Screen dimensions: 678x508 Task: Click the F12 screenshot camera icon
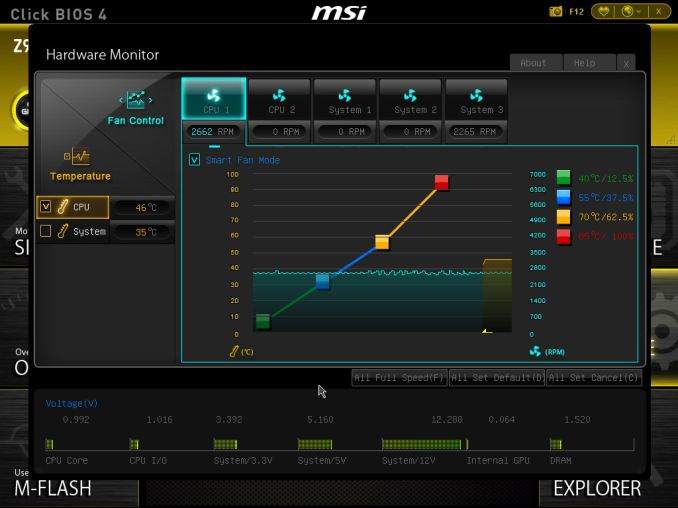pos(555,12)
